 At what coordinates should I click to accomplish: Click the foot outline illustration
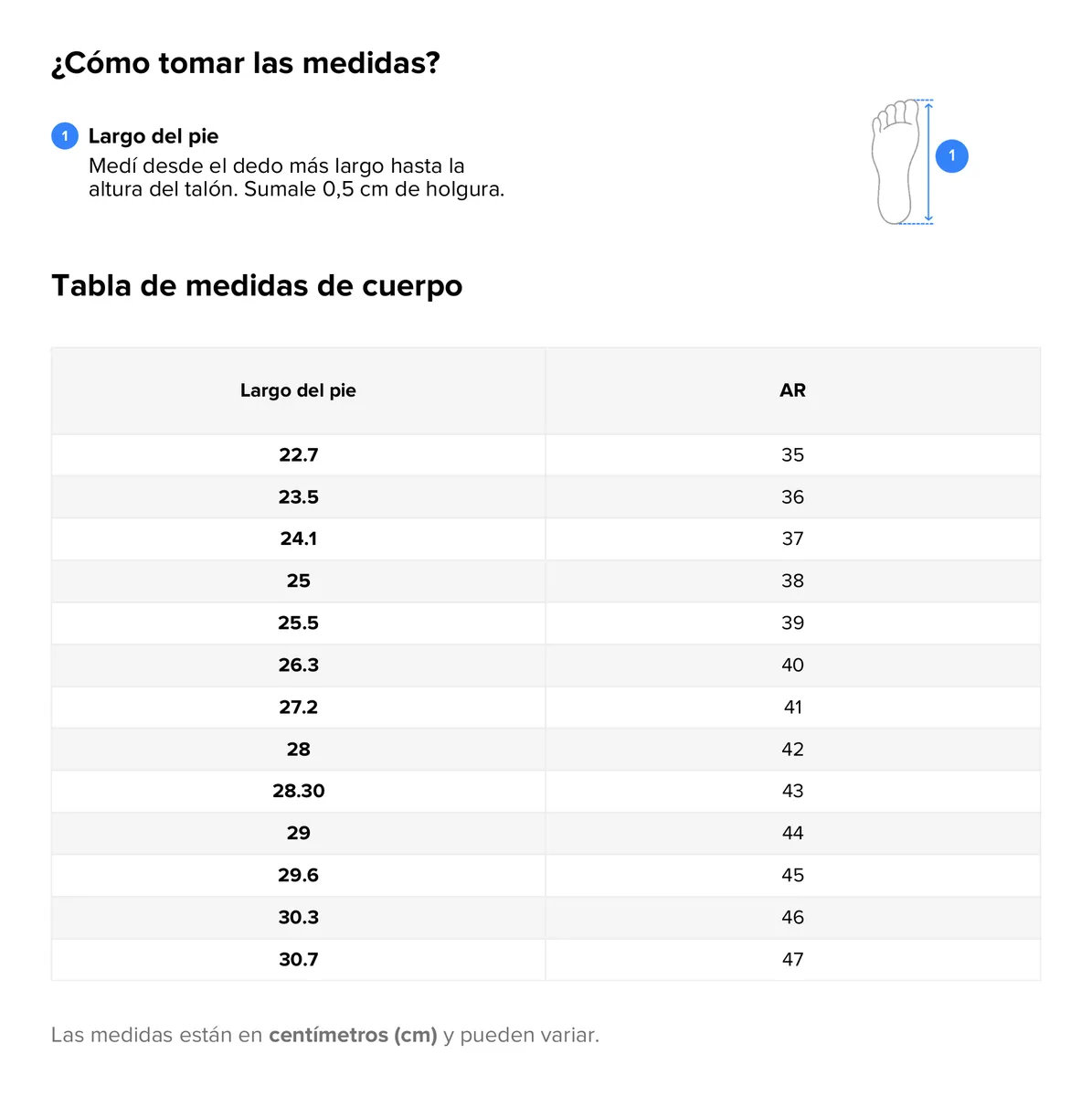coord(895,162)
